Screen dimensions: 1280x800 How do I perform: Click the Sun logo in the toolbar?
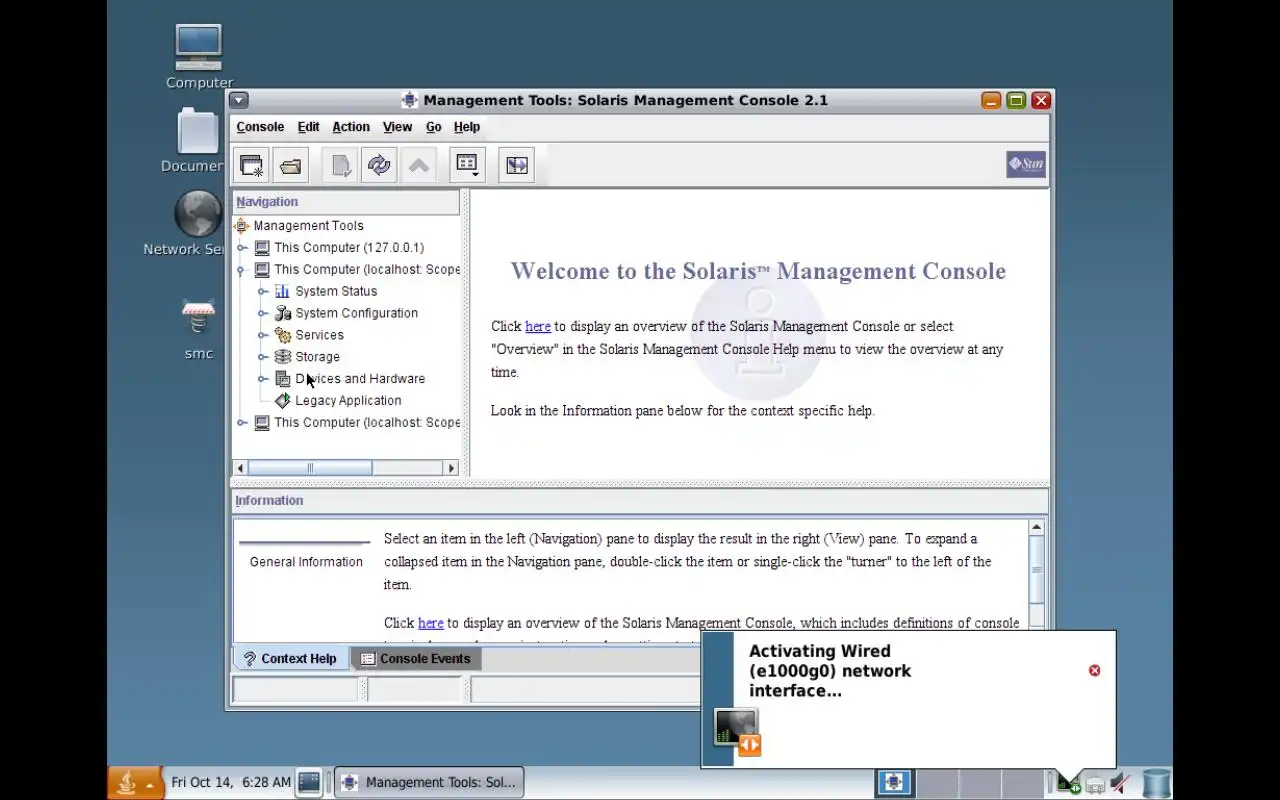(x=1026, y=165)
